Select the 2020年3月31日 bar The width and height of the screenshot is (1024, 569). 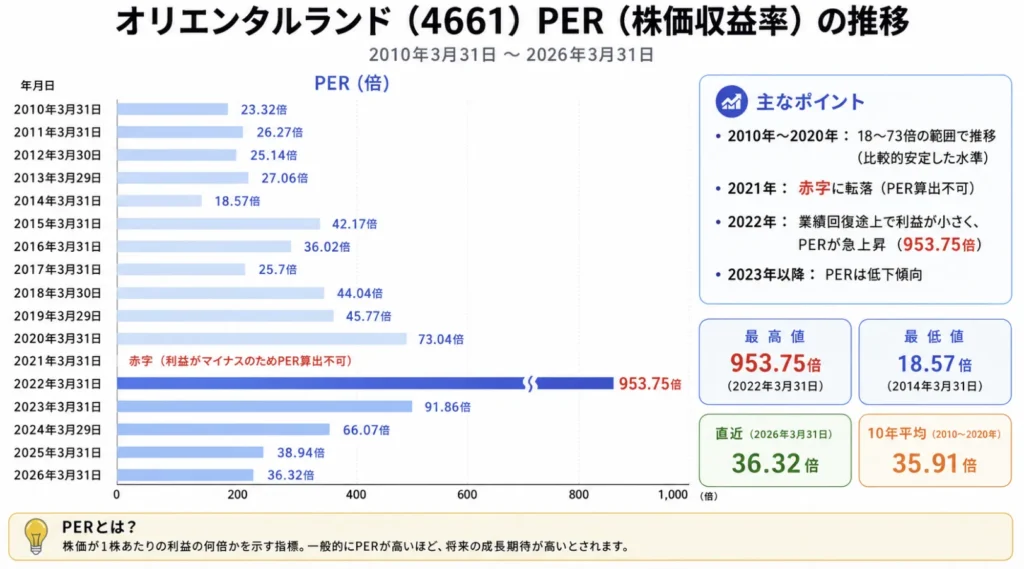pyautogui.click(x=262, y=338)
